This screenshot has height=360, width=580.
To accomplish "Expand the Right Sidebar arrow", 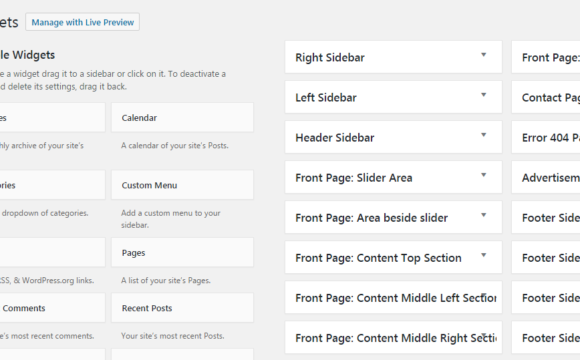I will point(483,55).
